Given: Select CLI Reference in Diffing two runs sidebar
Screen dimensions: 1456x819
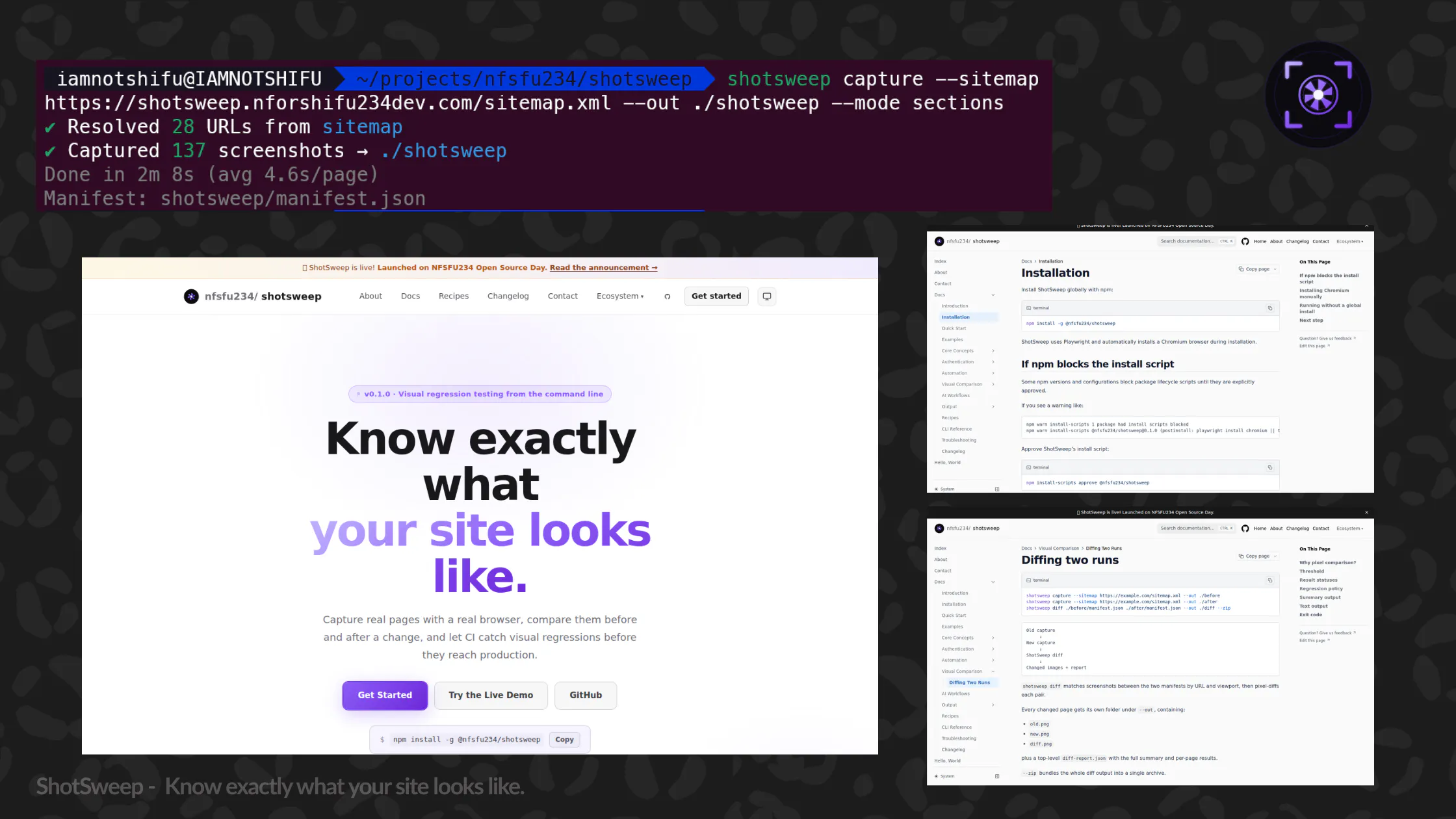Looking at the screenshot, I should [x=957, y=727].
